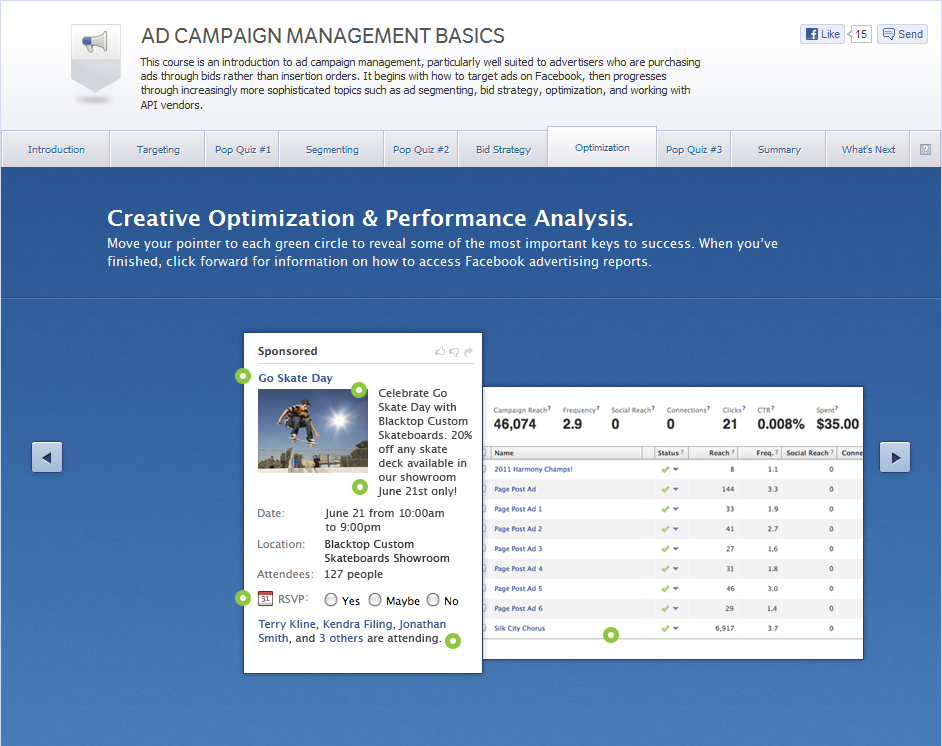The width and height of the screenshot is (942, 746).
Task: Toggle checkbox for 2011 Harmony Champs! row
Action: tap(484, 469)
